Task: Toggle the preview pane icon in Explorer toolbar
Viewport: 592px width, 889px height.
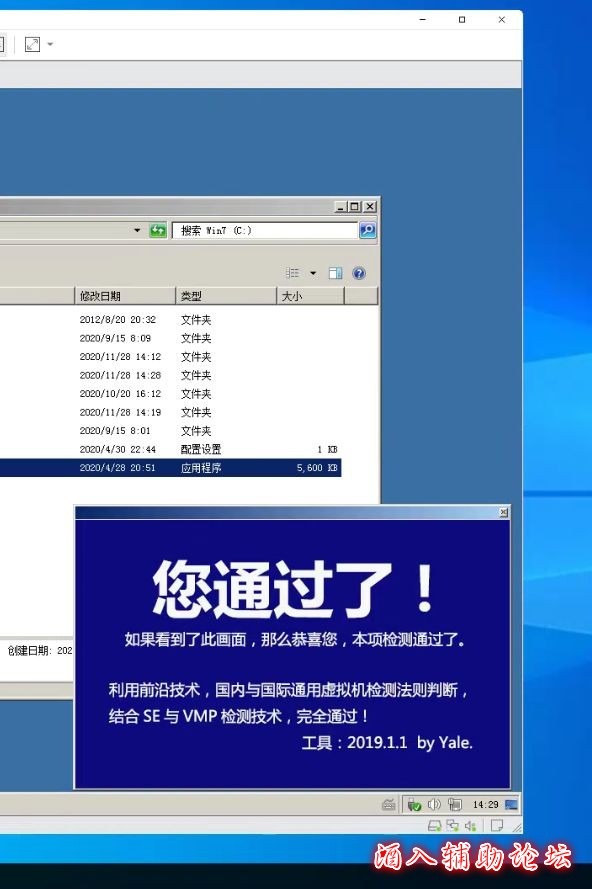Action: [335, 273]
